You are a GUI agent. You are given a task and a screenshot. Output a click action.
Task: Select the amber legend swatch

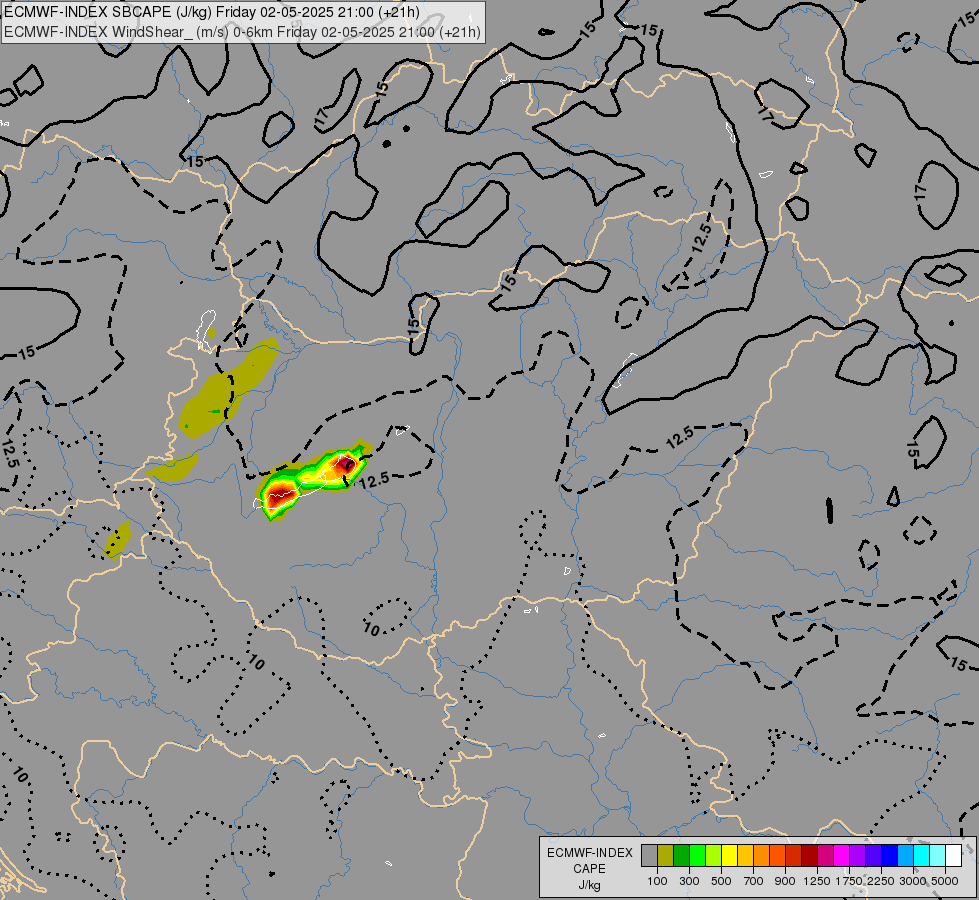(745, 855)
